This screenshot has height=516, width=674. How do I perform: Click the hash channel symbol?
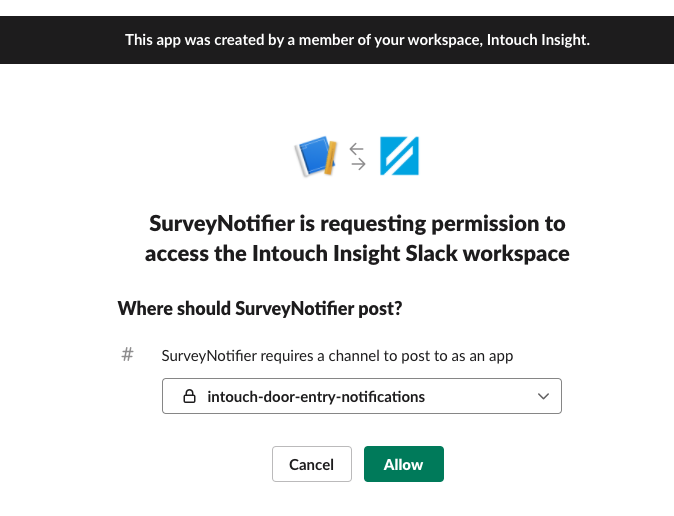coord(127,354)
